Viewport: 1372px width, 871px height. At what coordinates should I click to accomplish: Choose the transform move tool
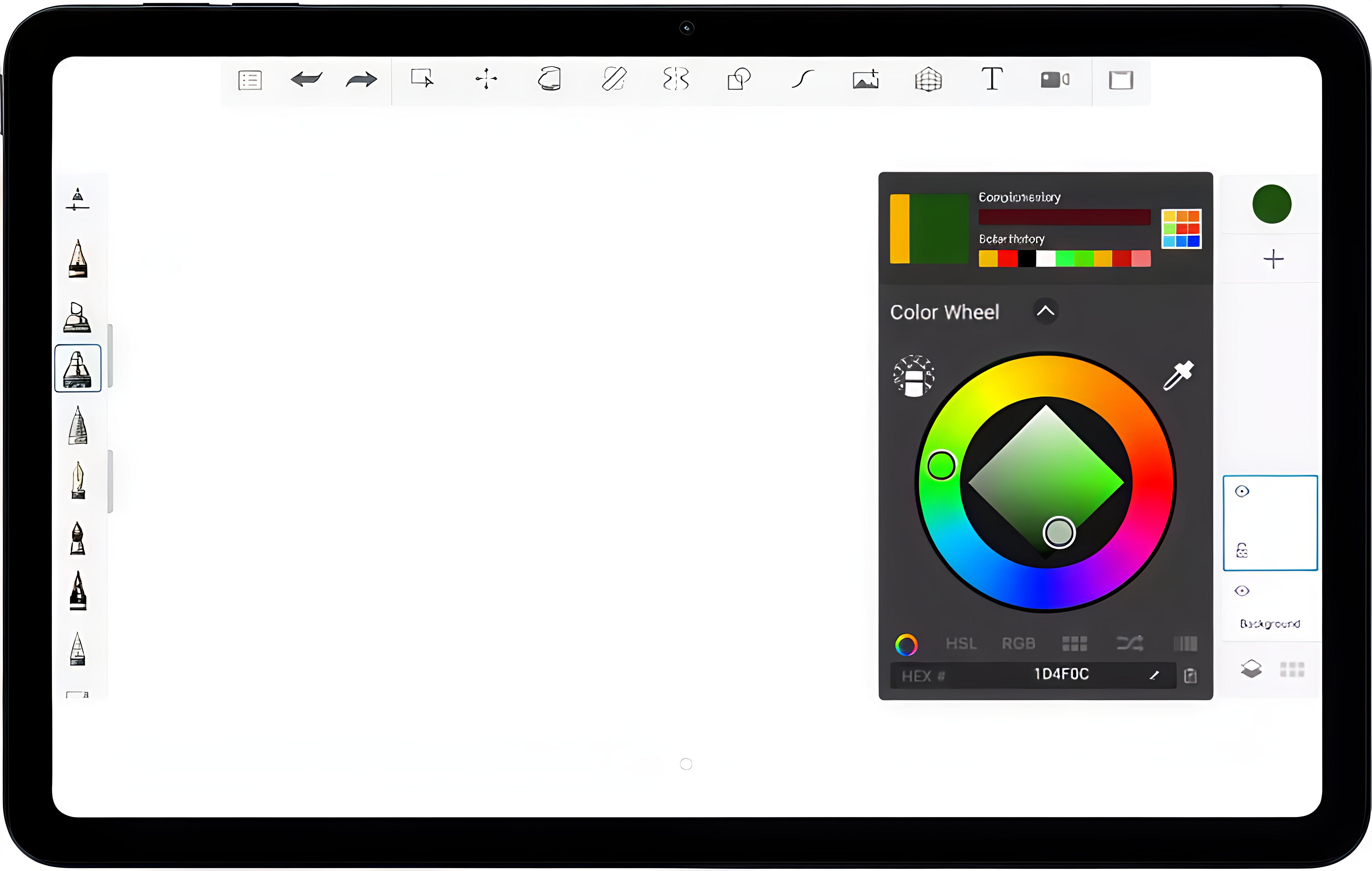pyautogui.click(x=486, y=79)
